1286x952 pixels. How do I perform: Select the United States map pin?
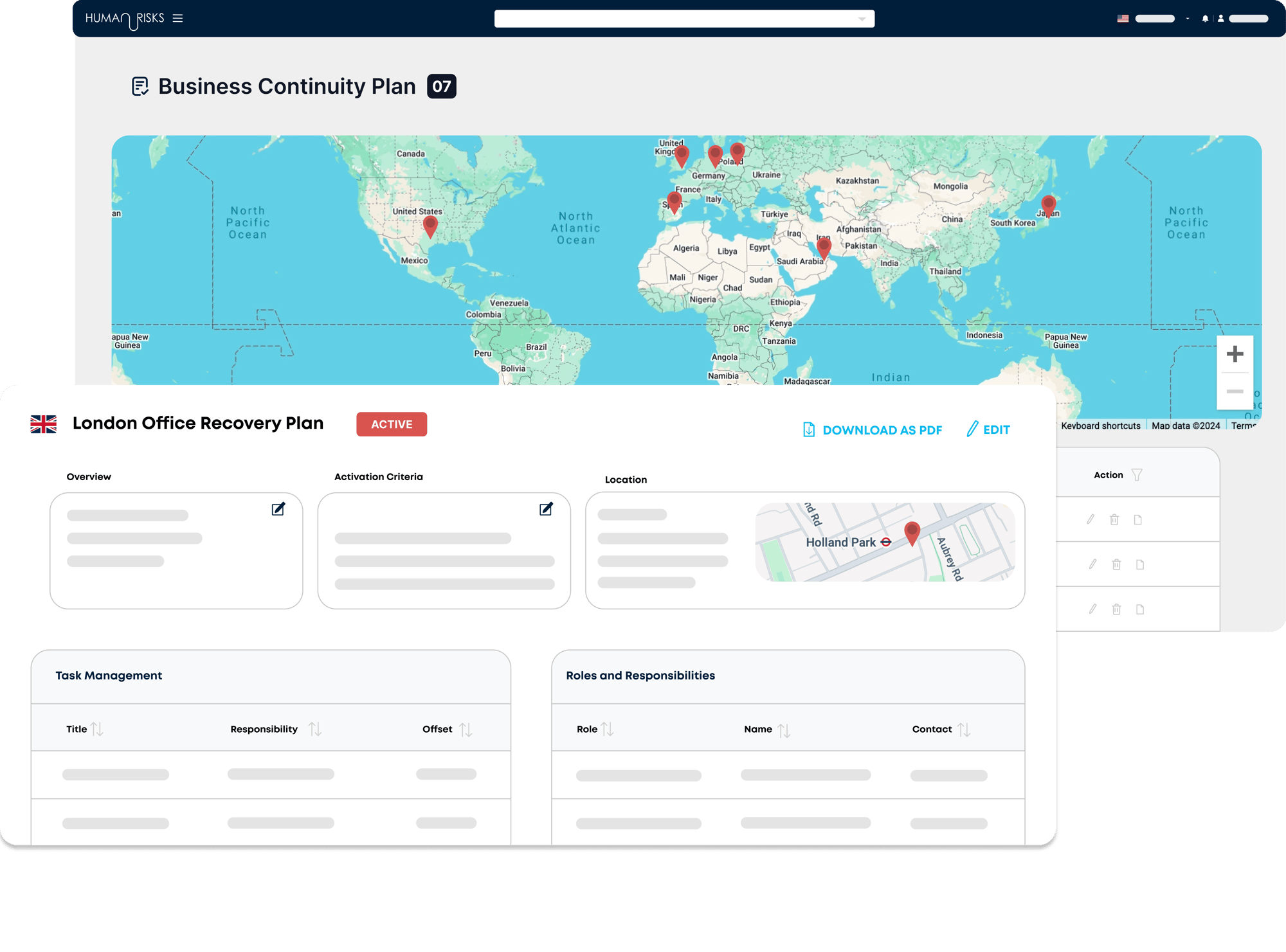(430, 227)
